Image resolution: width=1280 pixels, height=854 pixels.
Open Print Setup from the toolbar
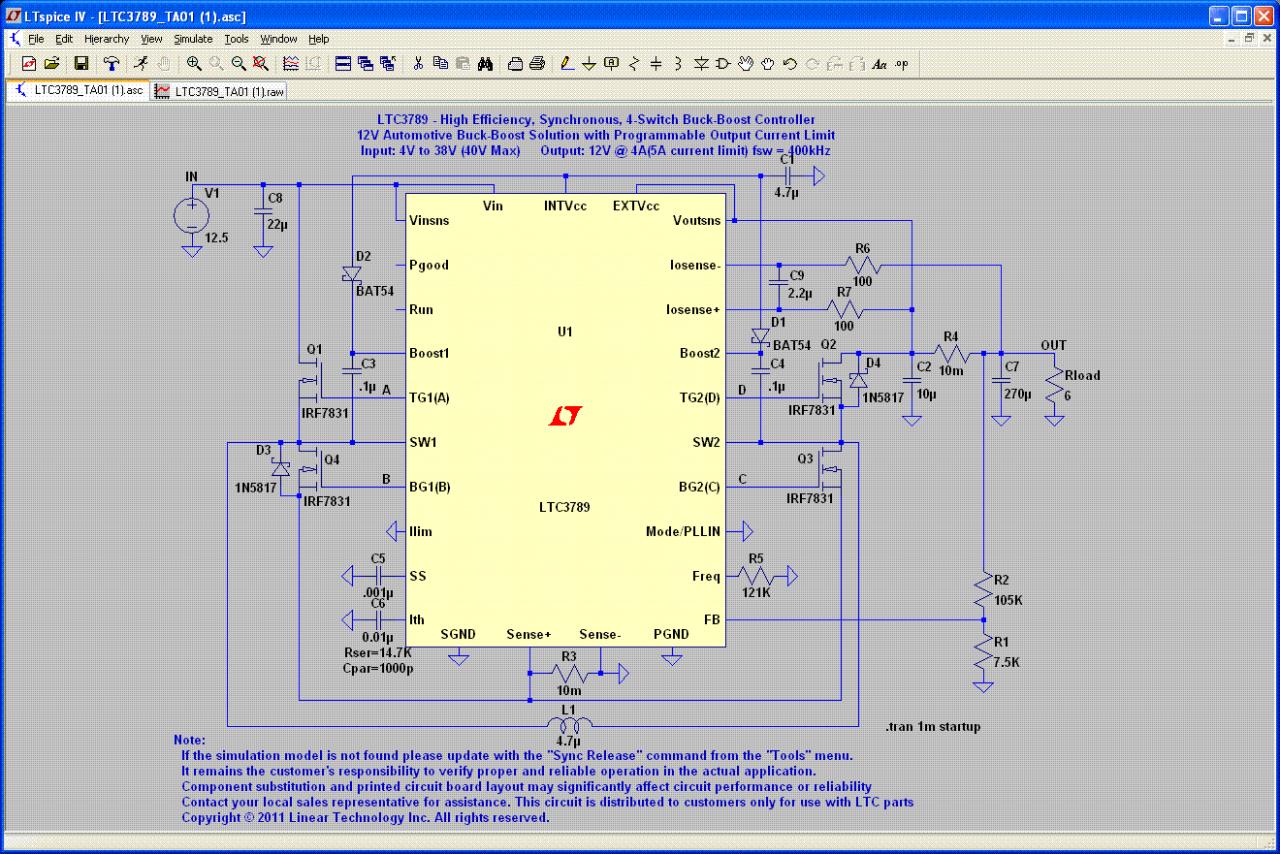click(515, 64)
